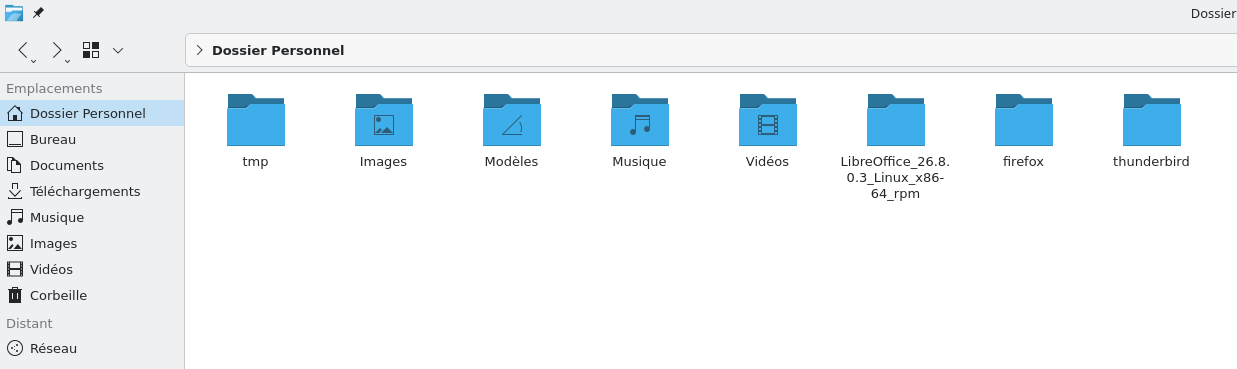1237x369 pixels.
Task: Select the Modèles folder
Action: click(x=512, y=120)
